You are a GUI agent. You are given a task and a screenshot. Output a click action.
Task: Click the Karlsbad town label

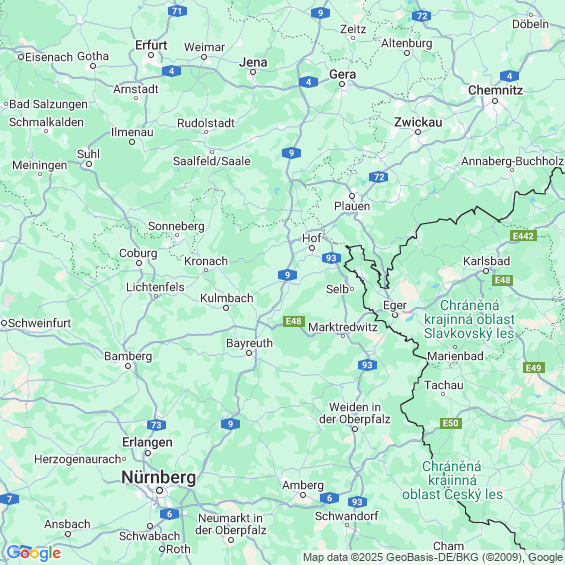[486, 261]
